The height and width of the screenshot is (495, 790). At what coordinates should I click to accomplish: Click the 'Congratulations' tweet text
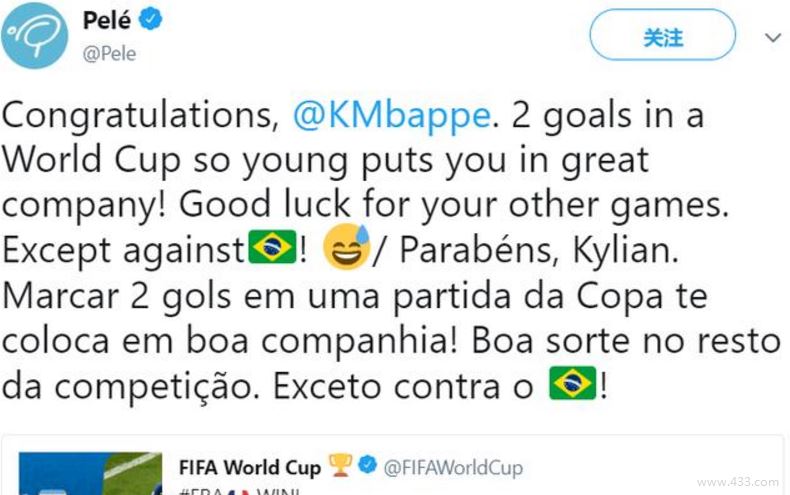click(x=140, y=115)
